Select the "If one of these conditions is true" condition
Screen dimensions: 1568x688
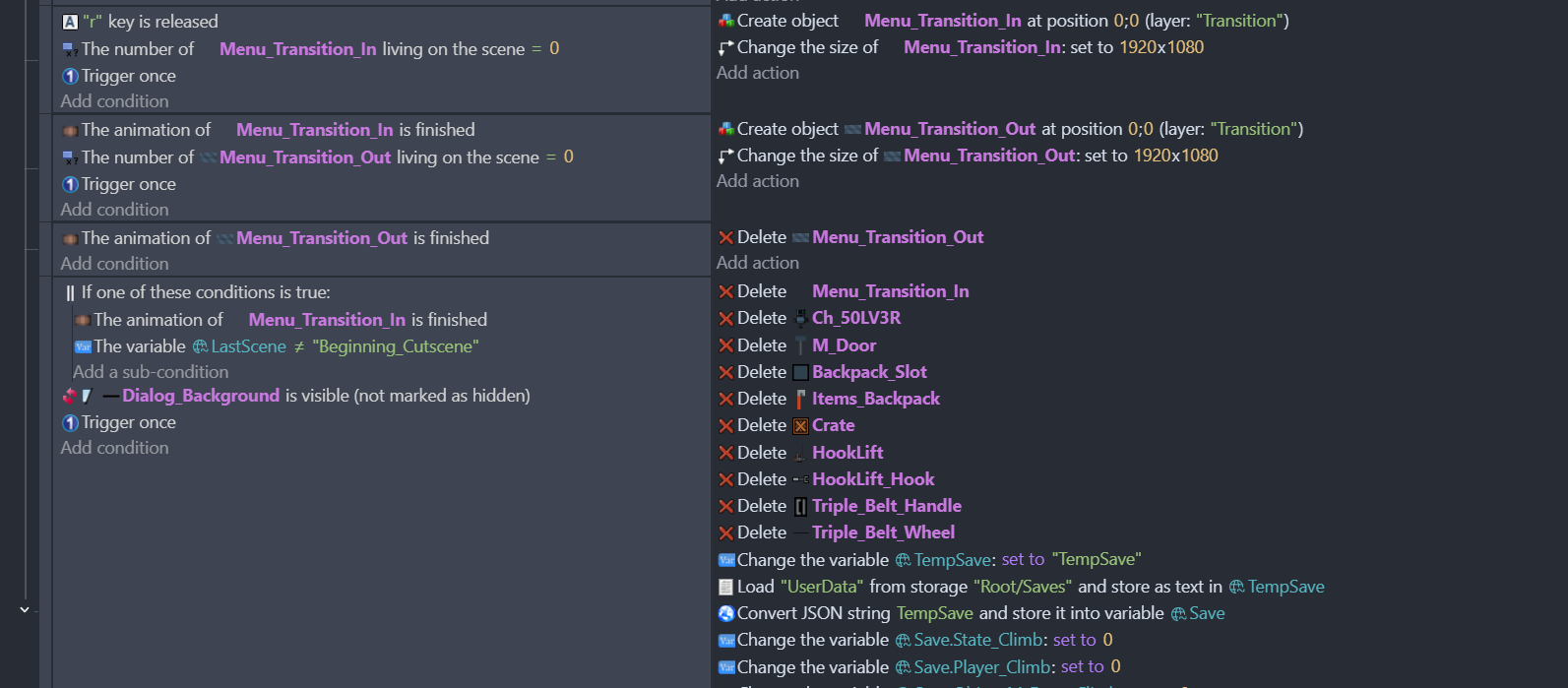click(205, 292)
